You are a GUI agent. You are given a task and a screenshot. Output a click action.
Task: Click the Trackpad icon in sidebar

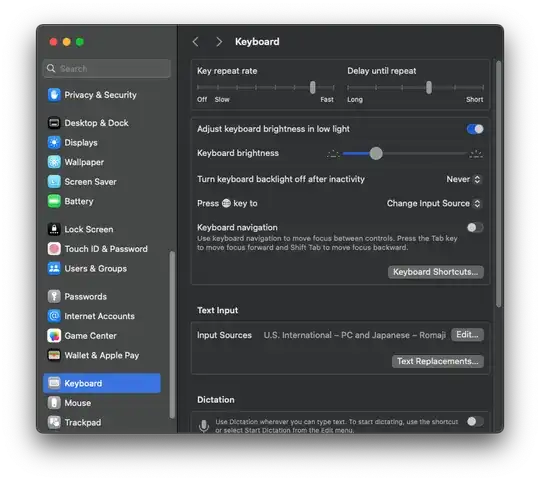pos(54,422)
